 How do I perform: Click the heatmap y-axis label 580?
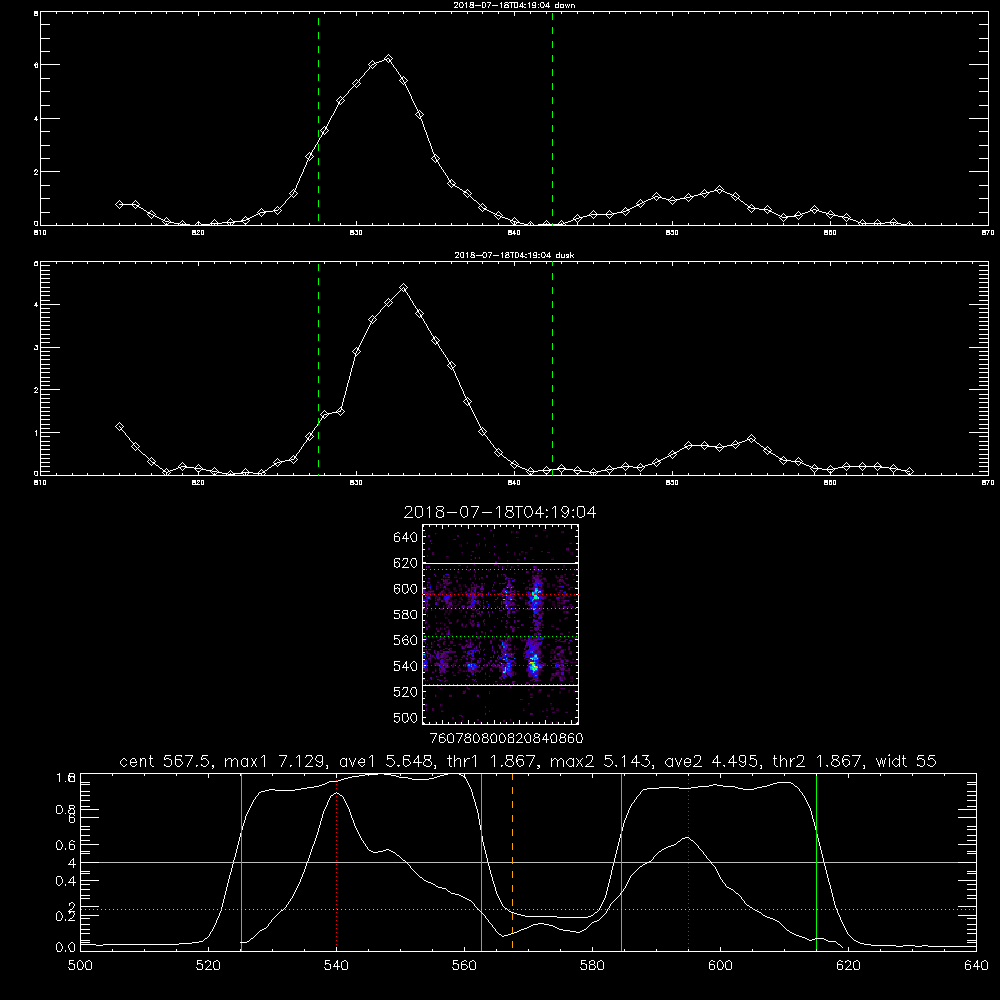point(406,615)
